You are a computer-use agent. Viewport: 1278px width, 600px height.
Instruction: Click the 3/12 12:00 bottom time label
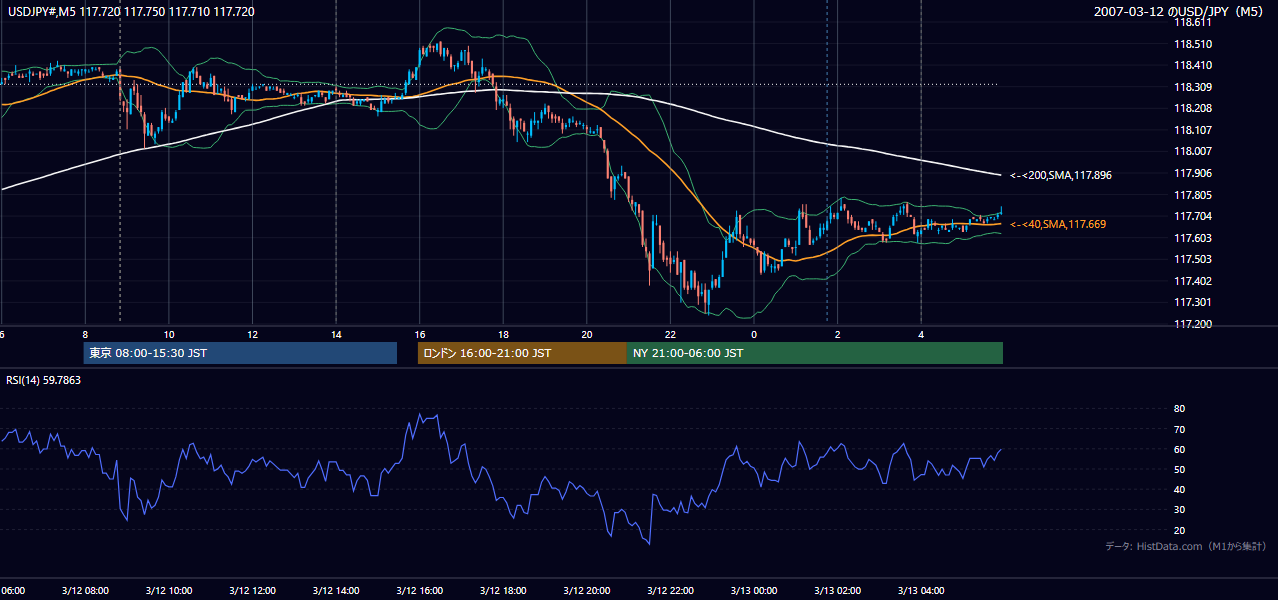click(x=252, y=590)
